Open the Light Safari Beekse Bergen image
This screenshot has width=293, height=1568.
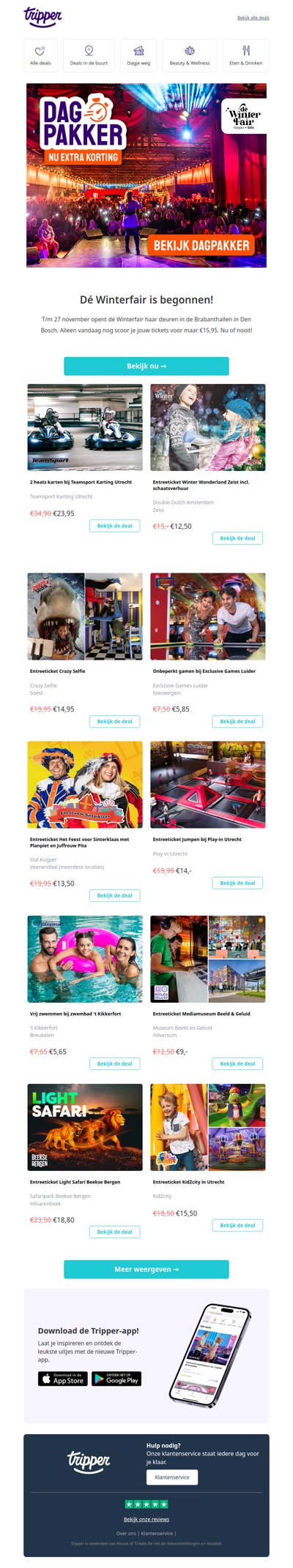tap(85, 1127)
